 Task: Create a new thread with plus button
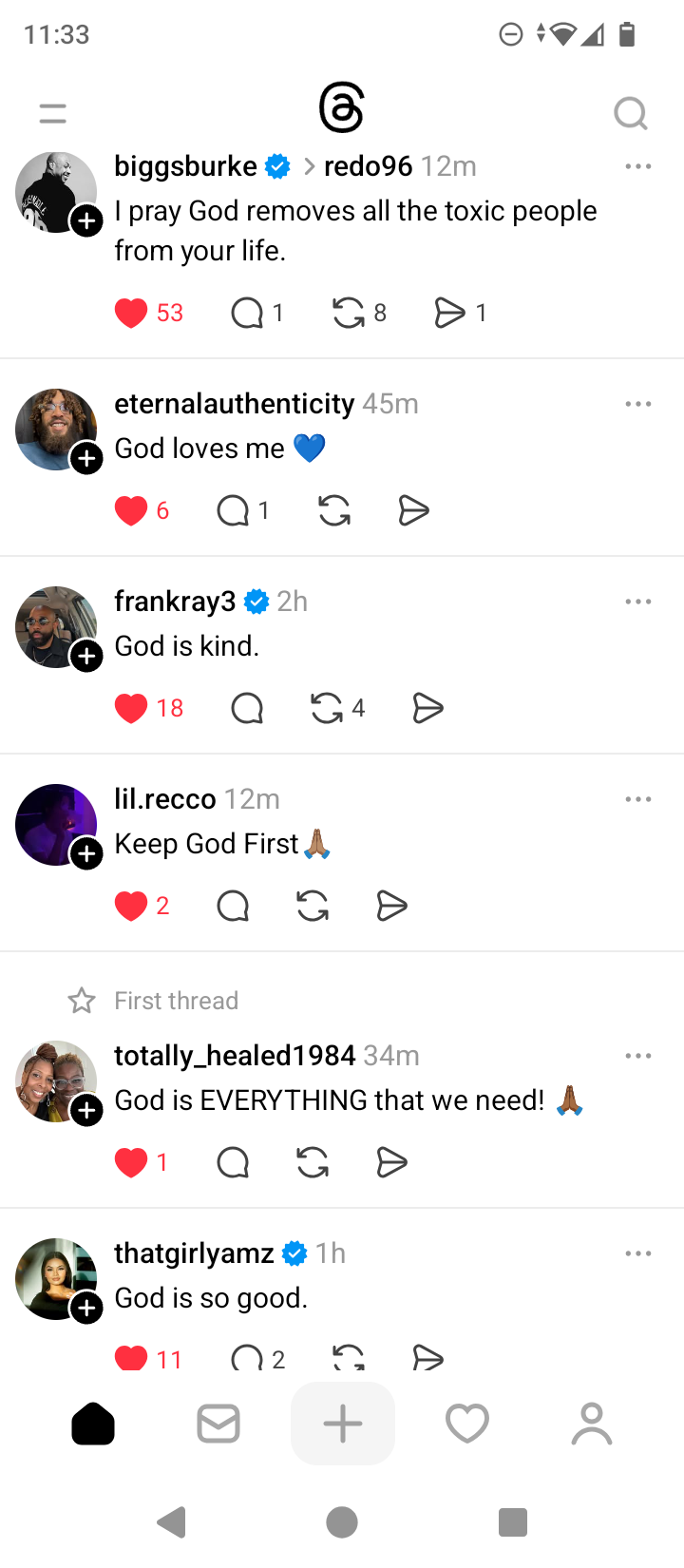343,1424
